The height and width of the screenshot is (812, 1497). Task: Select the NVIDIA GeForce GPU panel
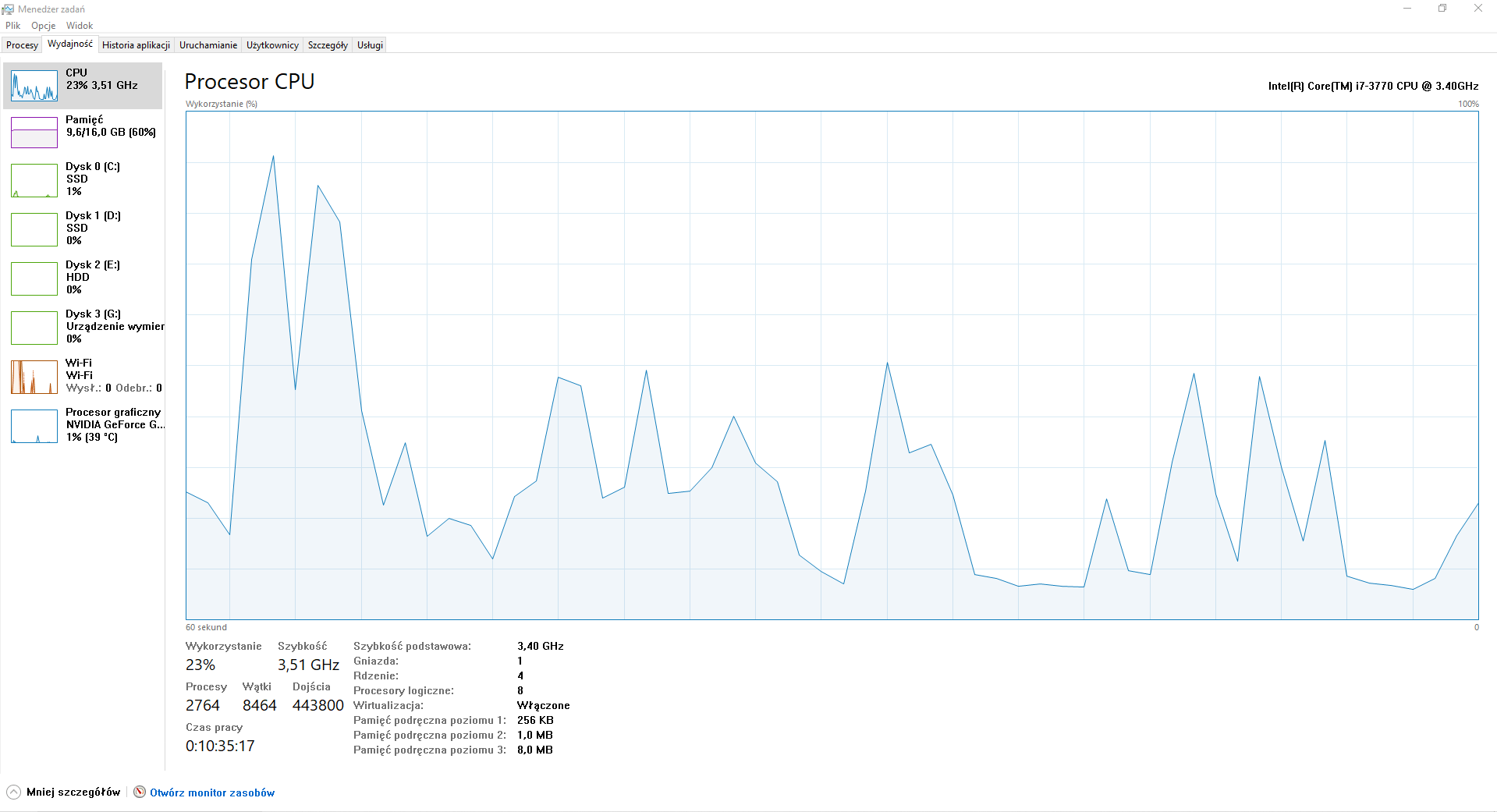tap(82, 425)
